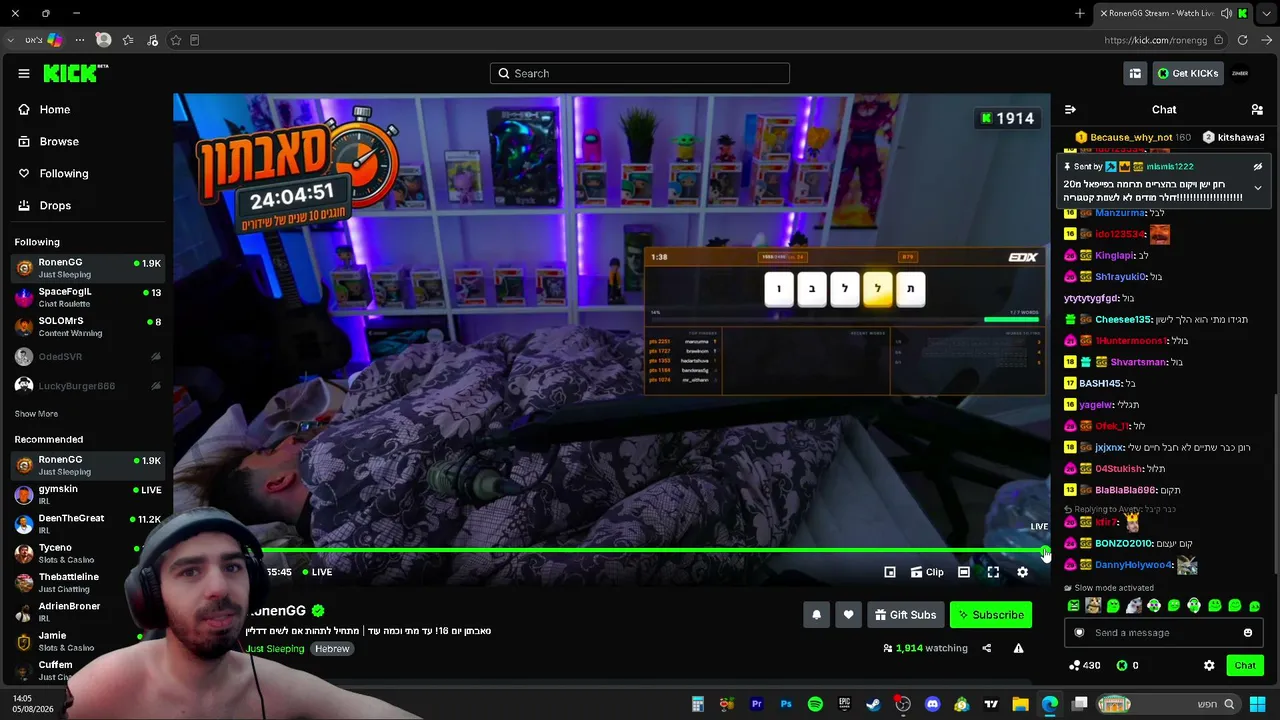Screen dimensions: 1280x720
Task: Enter fullscreen video mode
Action: coord(993,572)
